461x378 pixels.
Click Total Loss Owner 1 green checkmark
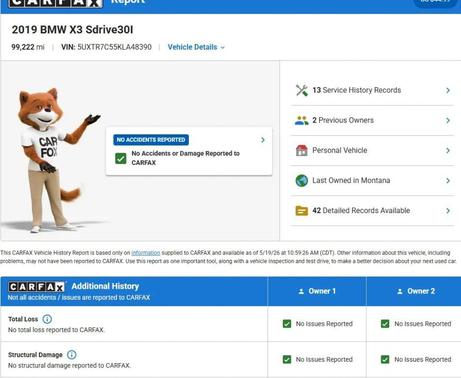pyautogui.click(x=287, y=324)
